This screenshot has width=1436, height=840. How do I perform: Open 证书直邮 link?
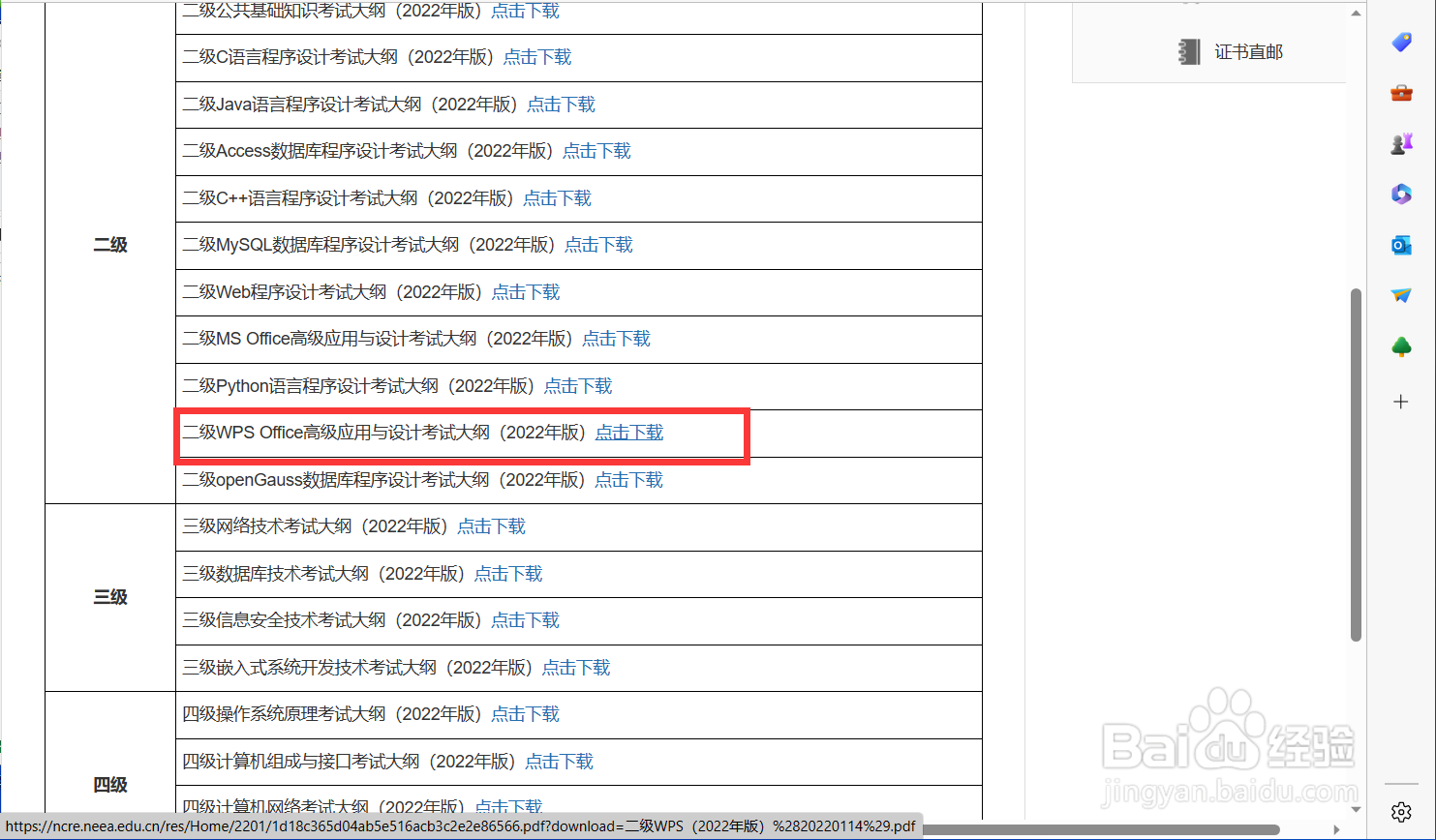coord(1249,52)
